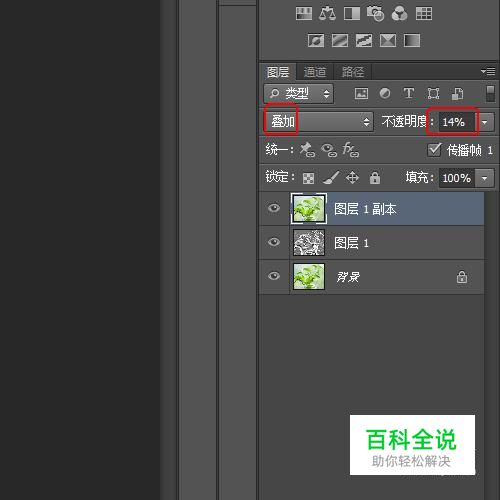500x500 pixels.
Task: Add a Color Lookup adjustment (grid icon)
Action: pos(424,14)
